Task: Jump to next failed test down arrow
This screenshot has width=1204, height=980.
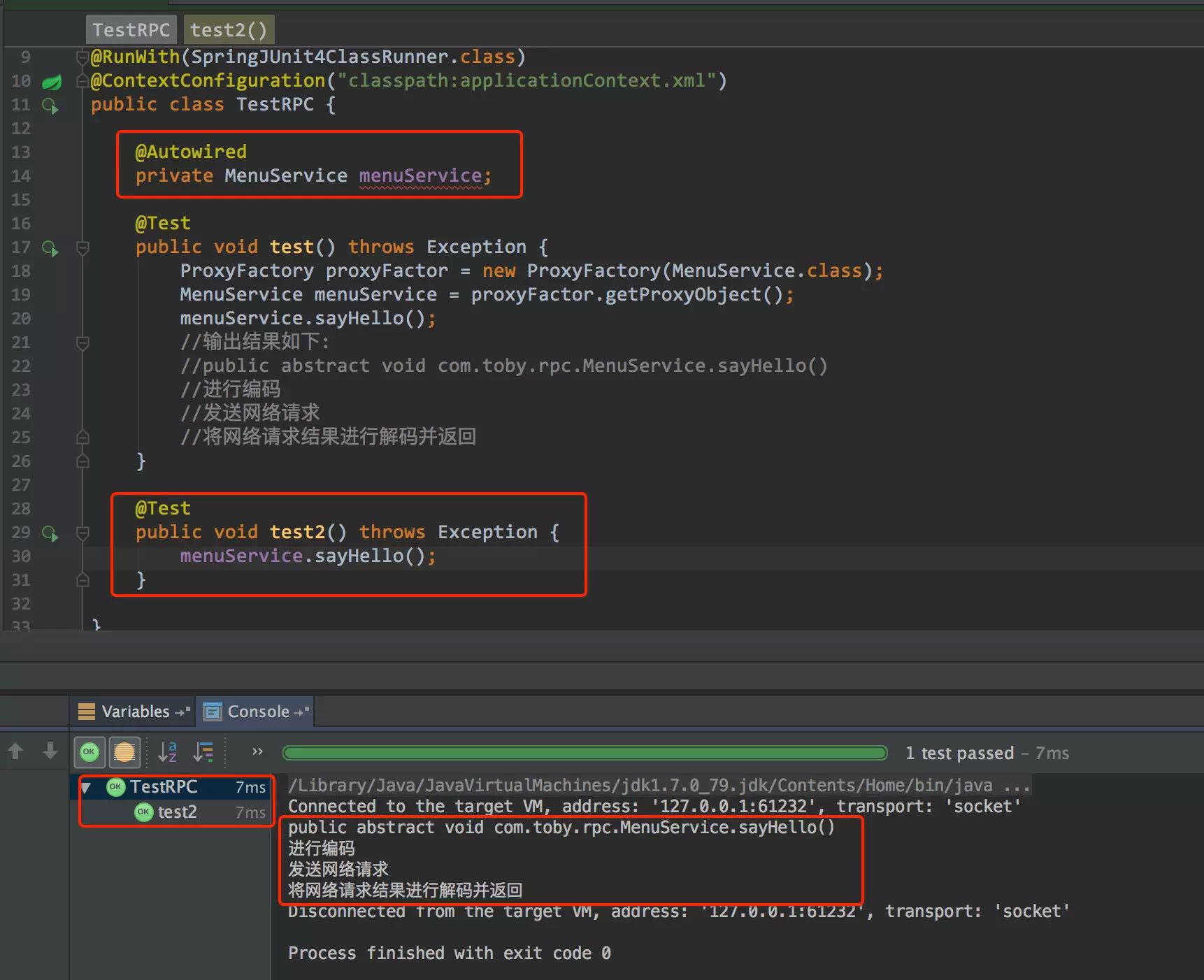Action: point(50,751)
